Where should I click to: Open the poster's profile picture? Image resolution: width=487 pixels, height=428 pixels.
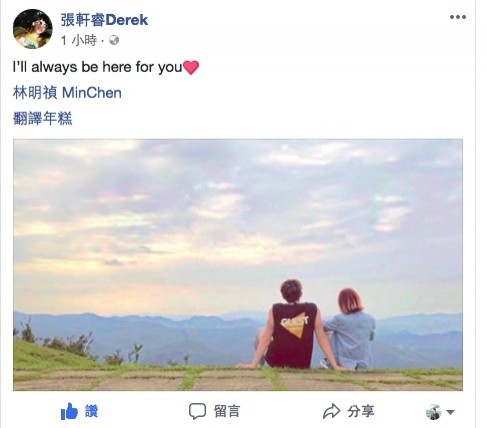pos(33,29)
